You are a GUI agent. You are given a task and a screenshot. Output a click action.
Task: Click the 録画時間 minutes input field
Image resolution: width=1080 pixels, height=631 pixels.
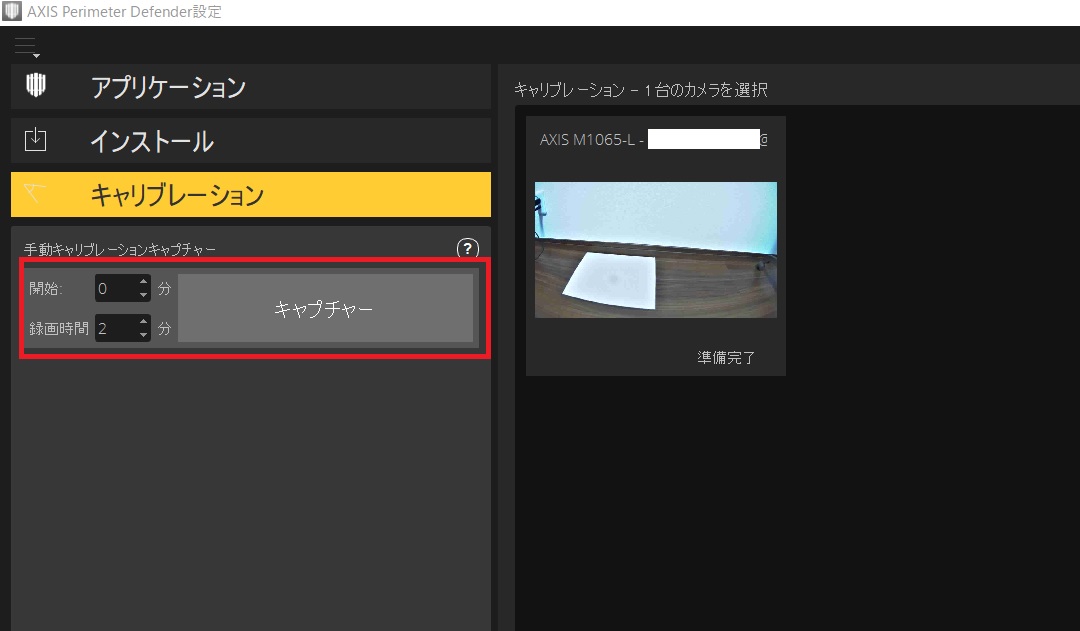pyautogui.click(x=115, y=327)
